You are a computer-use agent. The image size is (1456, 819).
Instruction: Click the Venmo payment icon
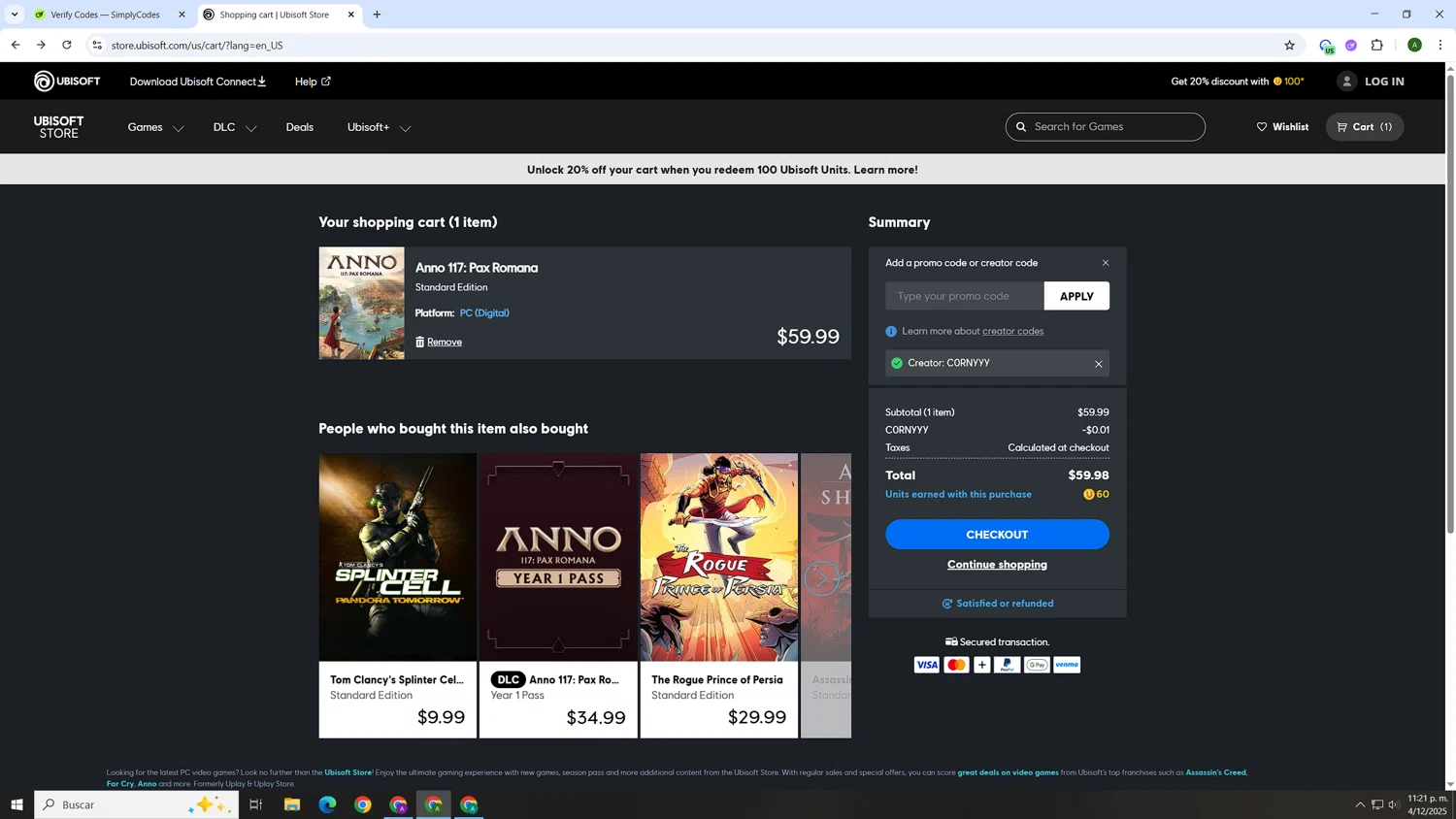tap(1067, 665)
